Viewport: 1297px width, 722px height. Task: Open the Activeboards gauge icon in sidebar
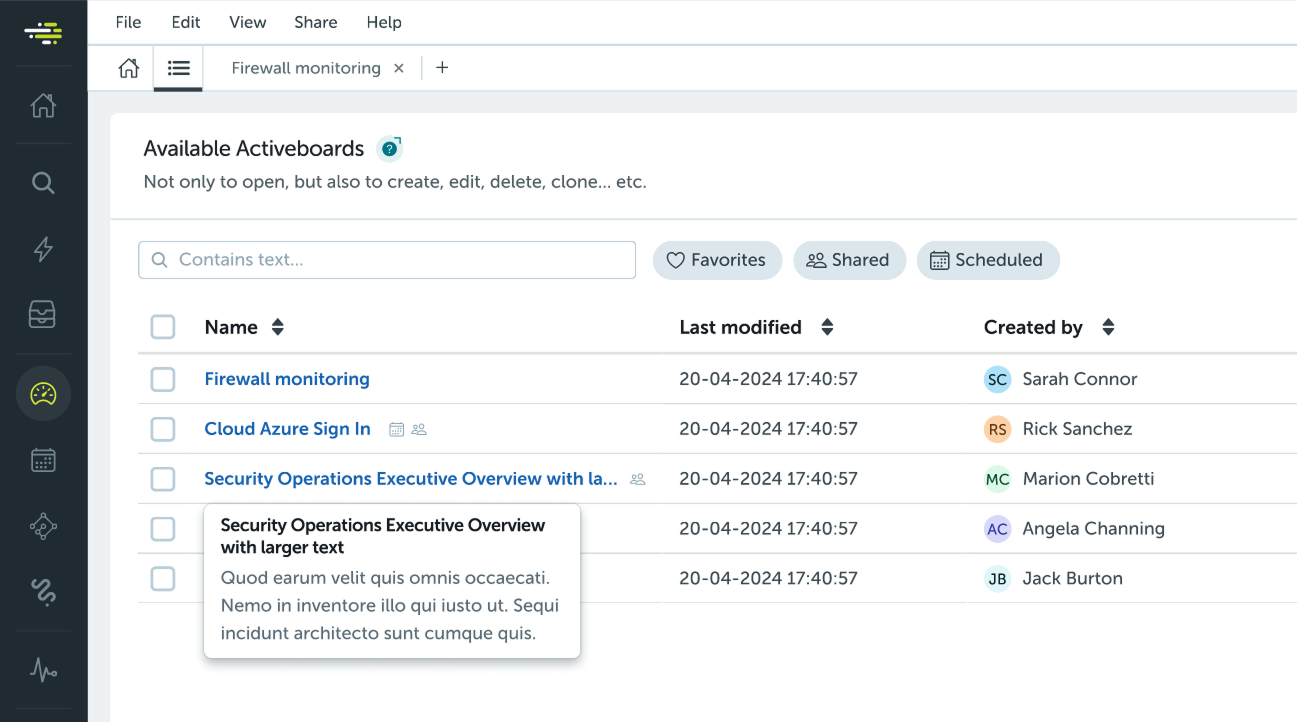[43, 394]
